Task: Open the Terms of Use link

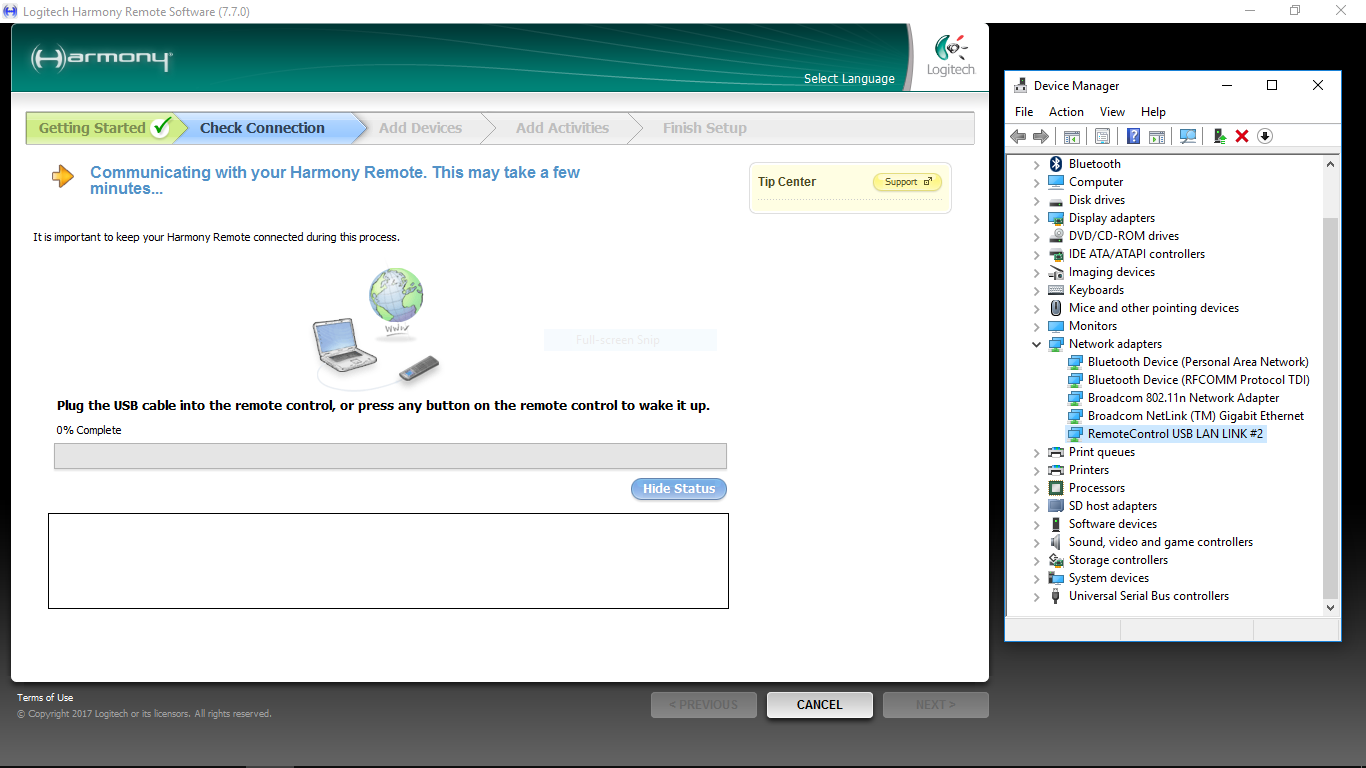Action: (x=45, y=698)
